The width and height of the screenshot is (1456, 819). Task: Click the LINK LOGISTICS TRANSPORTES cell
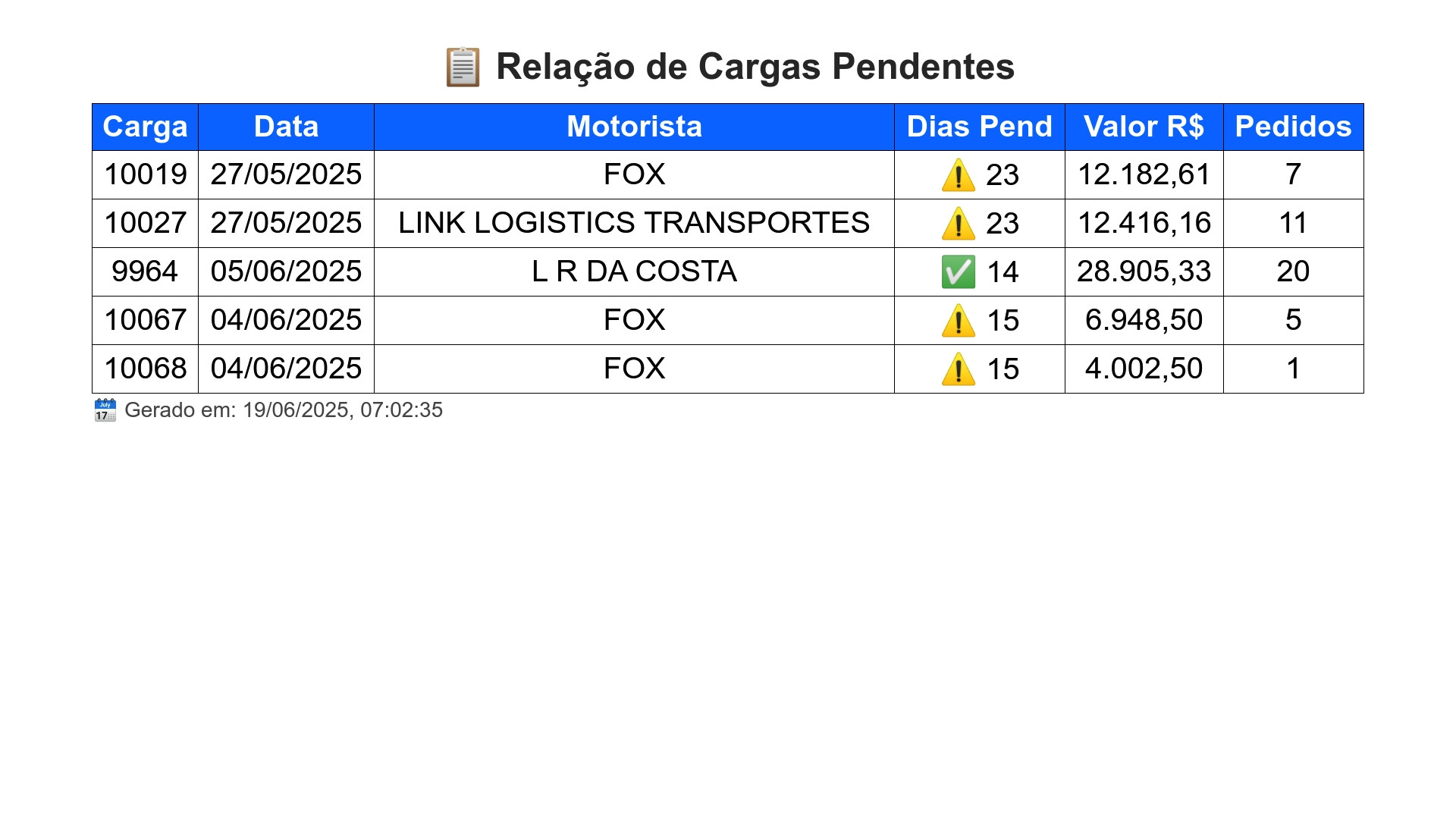[635, 224]
